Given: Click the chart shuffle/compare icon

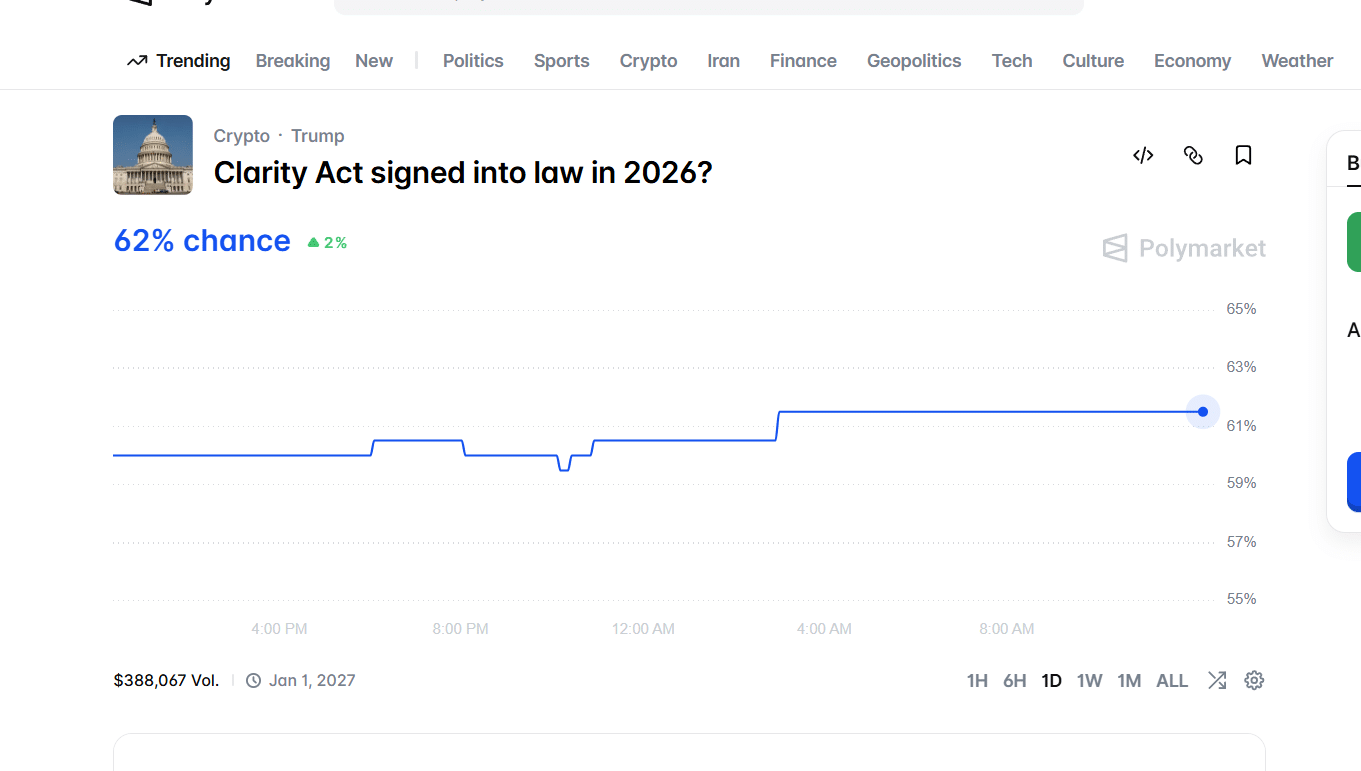Looking at the screenshot, I should click(x=1217, y=681).
